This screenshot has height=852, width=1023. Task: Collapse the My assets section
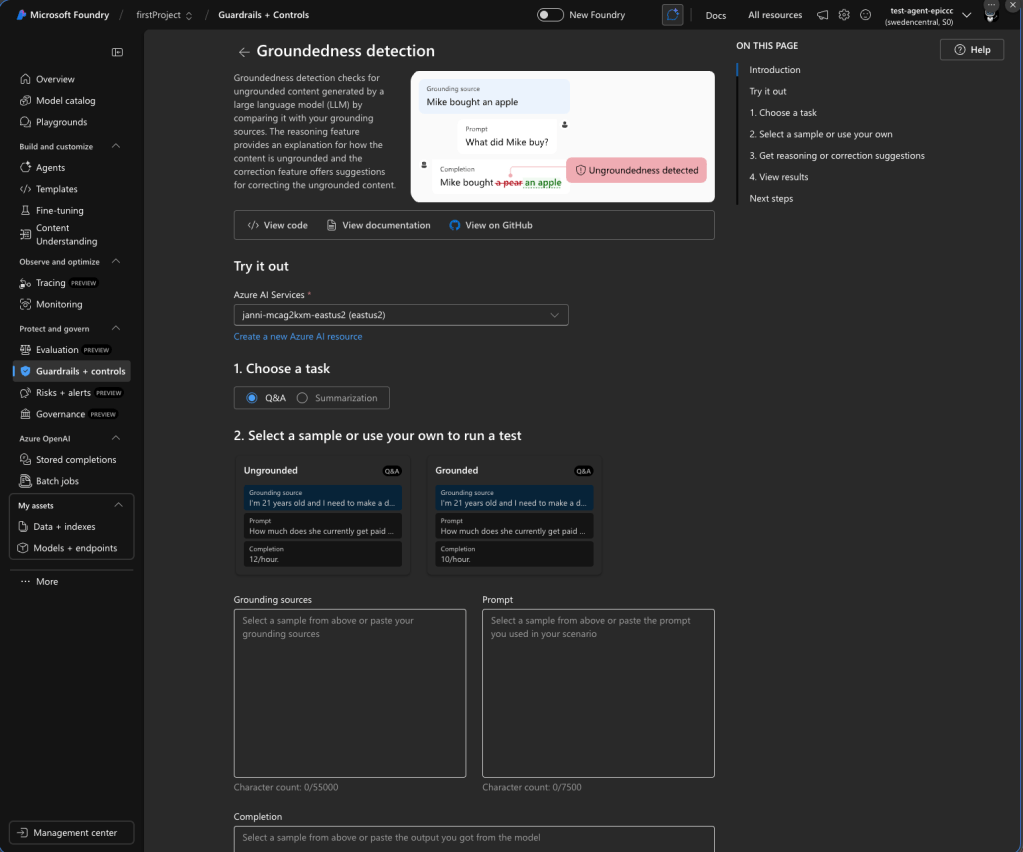pyautogui.click(x=119, y=505)
